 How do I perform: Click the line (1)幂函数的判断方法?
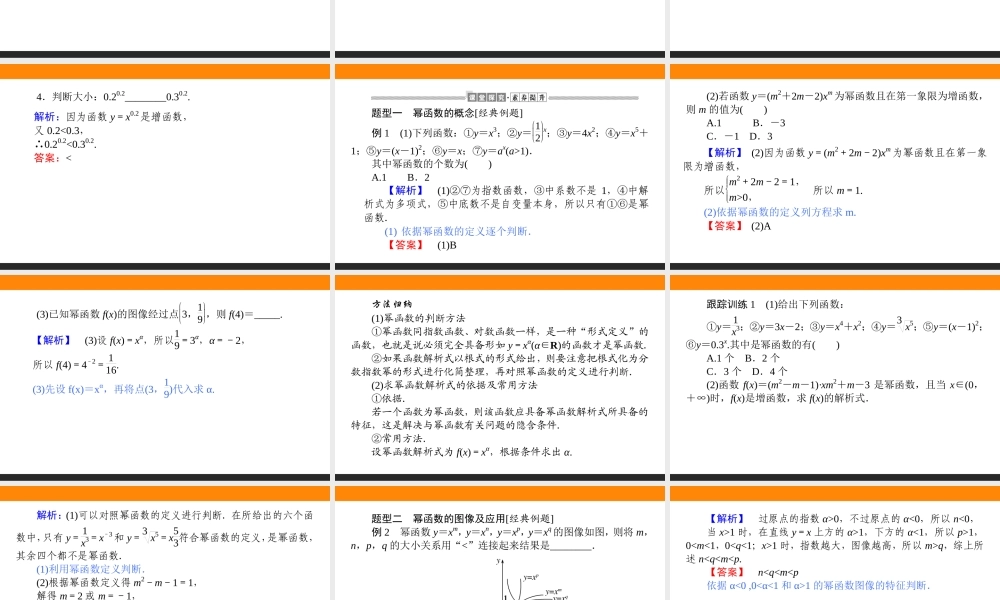(x=418, y=318)
